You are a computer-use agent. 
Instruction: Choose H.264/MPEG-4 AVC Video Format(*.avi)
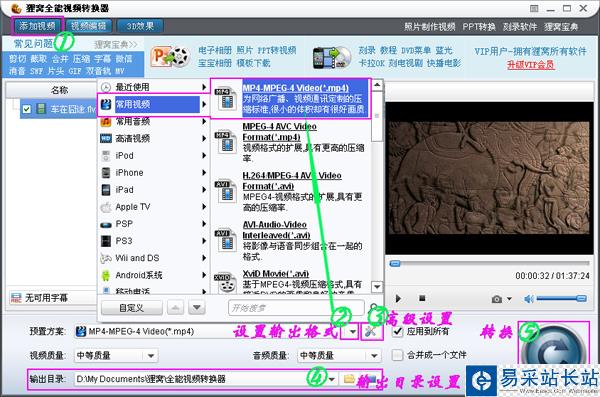pos(290,191)
